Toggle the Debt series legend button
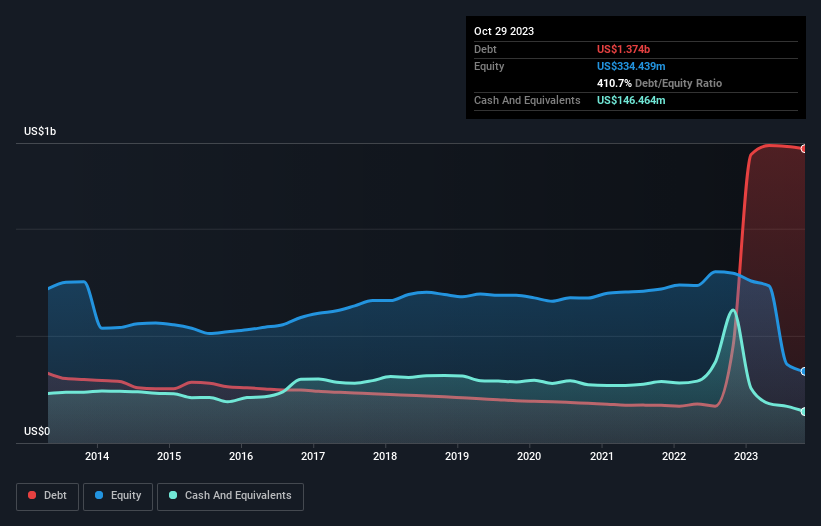This screenshot has height=526, width=821. pyautogui.click(x=48, y=496)
